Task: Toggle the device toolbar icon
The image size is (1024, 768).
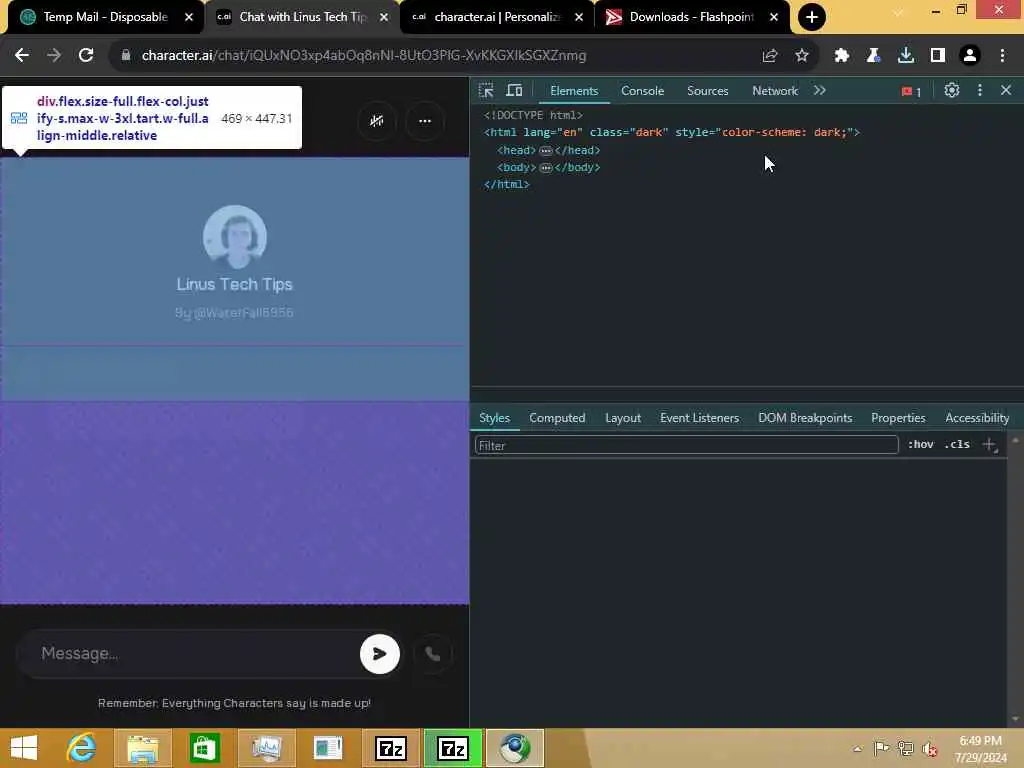Action: [x=515, y=91]
